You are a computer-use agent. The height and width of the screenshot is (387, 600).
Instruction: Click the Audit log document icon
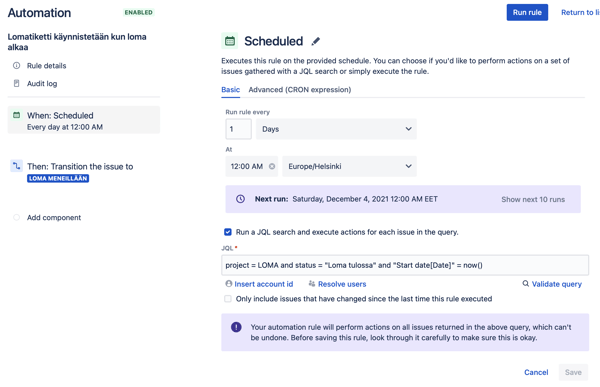[x=16, y=83]
